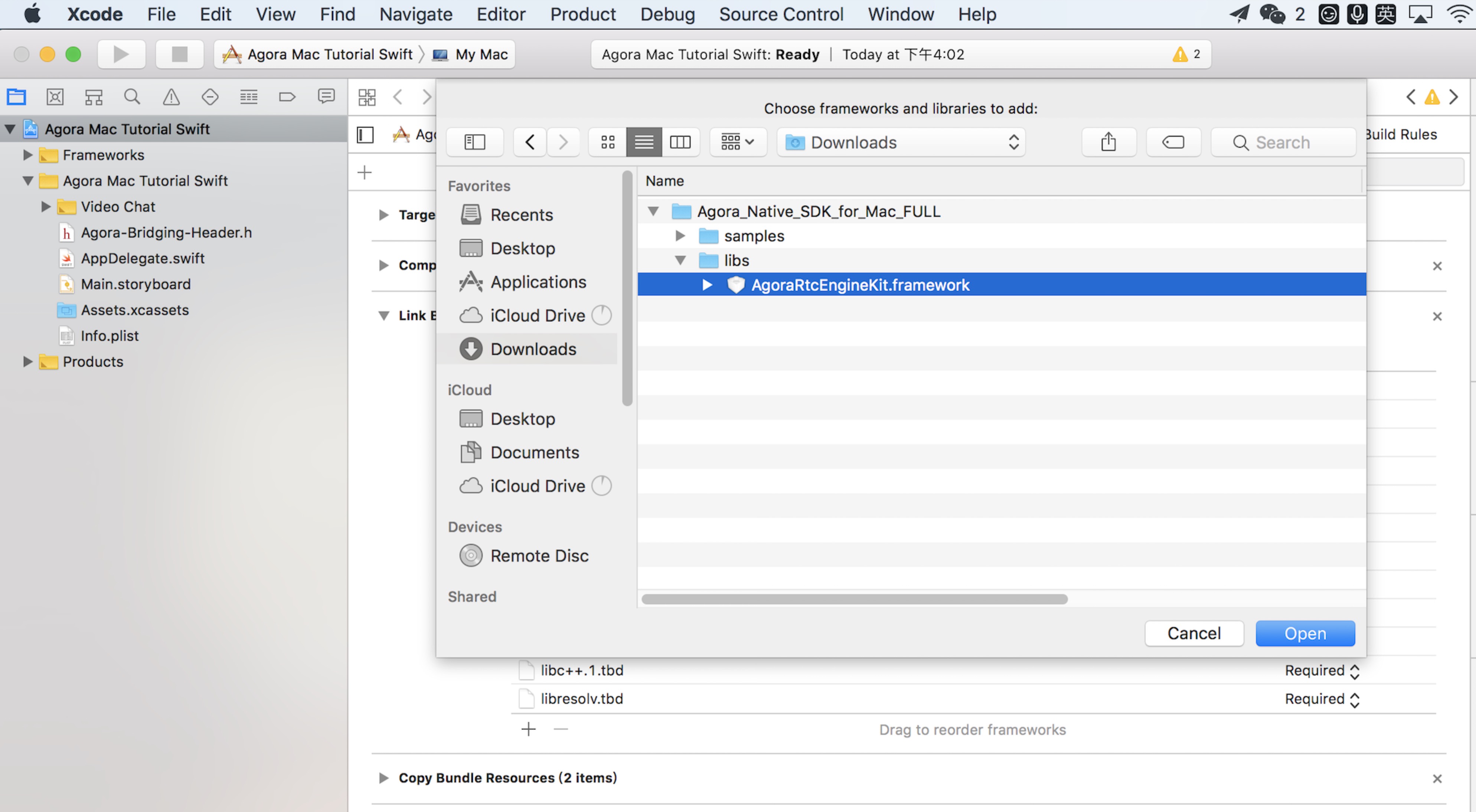The image size is (1476, 812).
Task: Add build phase plus button
Action: 365,172
